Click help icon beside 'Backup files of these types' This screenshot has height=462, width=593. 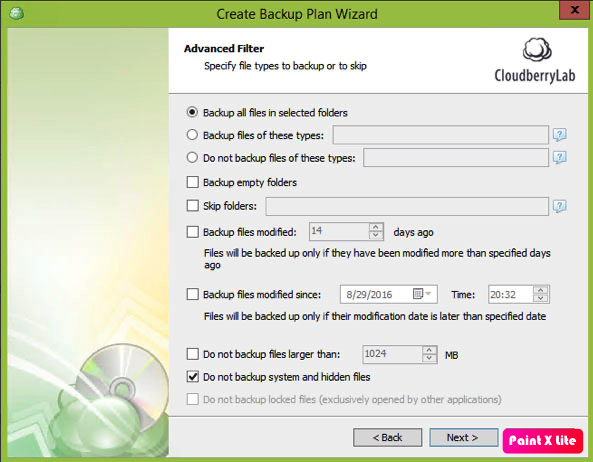[x=560, y=135]
